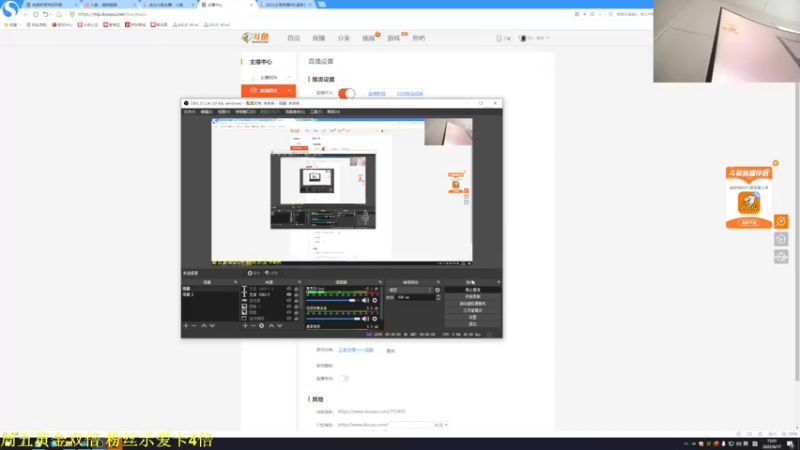Pop out the OBS sources dock panel
The width and height of the screenshot is (800, 450).
299,282
